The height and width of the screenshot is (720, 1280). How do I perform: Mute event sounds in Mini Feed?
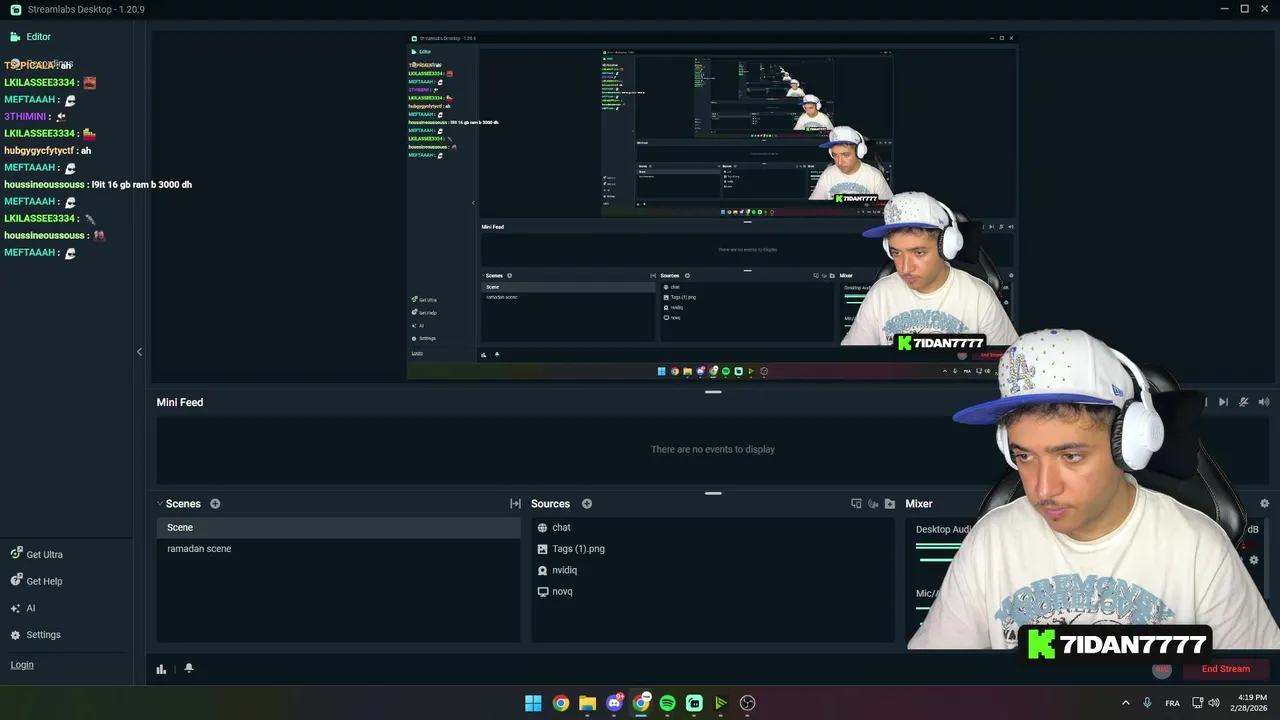(x=1244, y=402)
